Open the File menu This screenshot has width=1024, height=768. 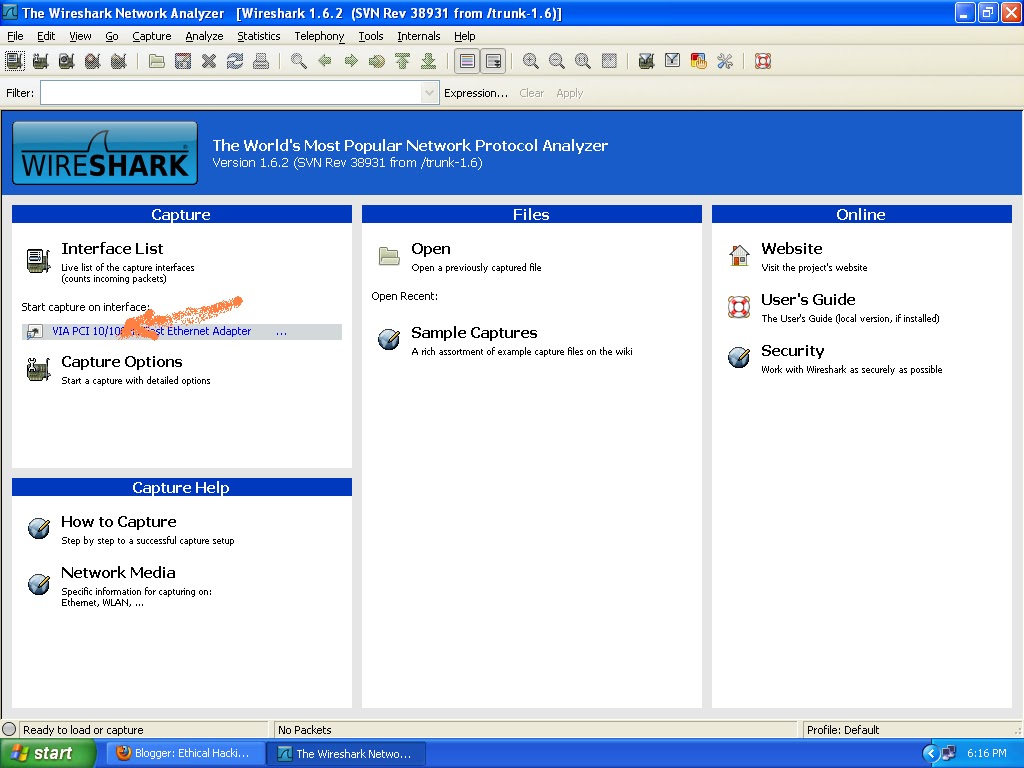[x=15, y=36]
